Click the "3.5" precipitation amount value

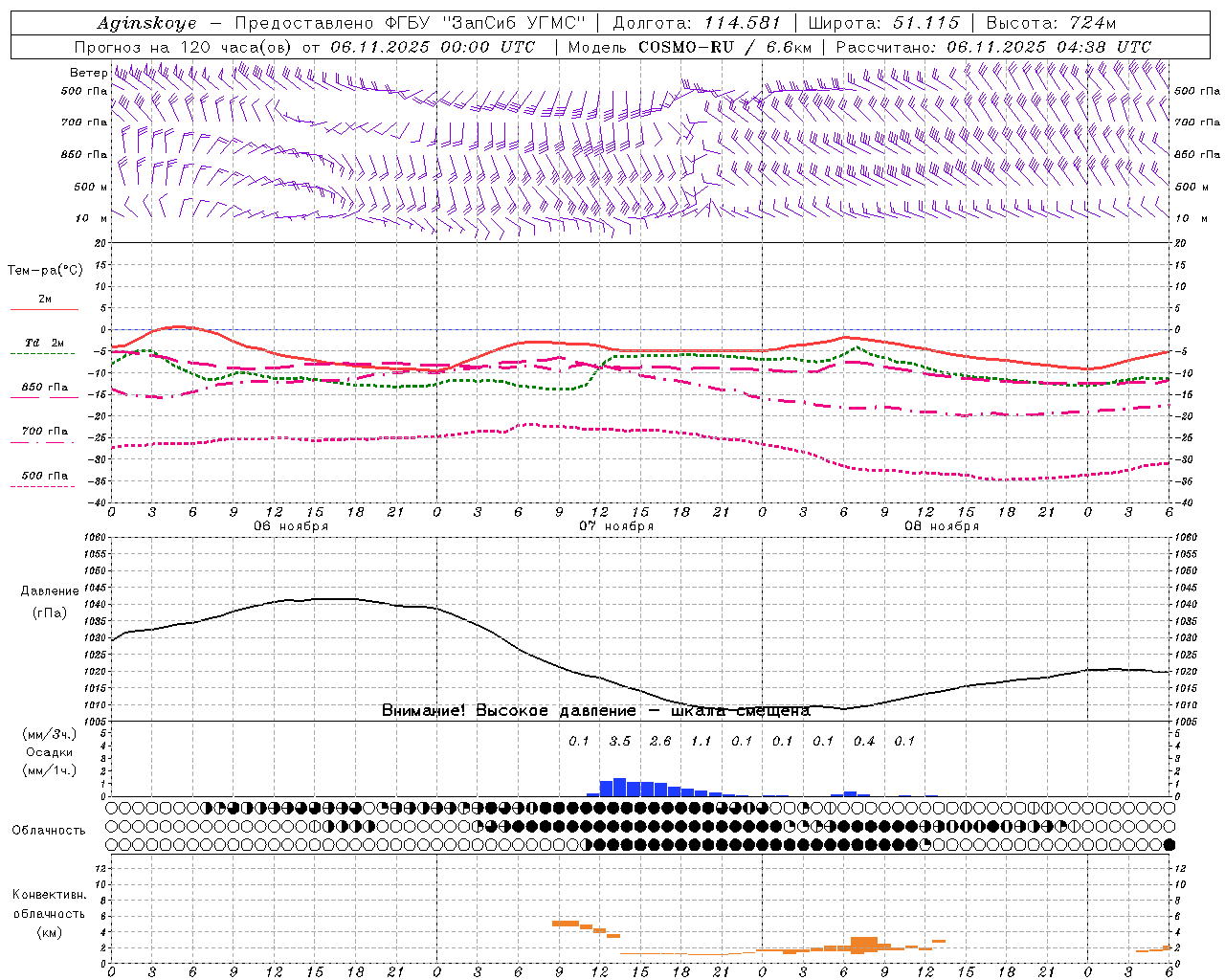coord(620,741)
